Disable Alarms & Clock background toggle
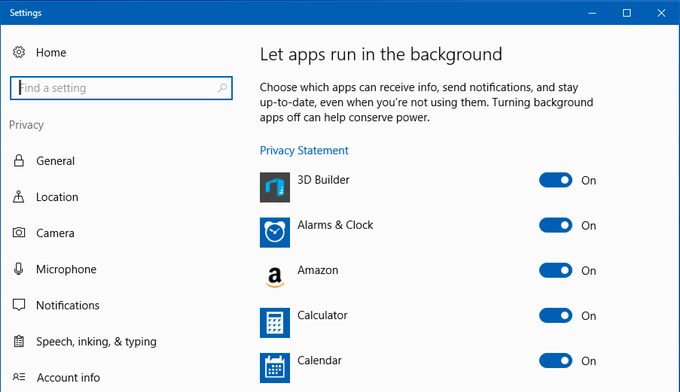680x392 pixels. tap(556, 225)
